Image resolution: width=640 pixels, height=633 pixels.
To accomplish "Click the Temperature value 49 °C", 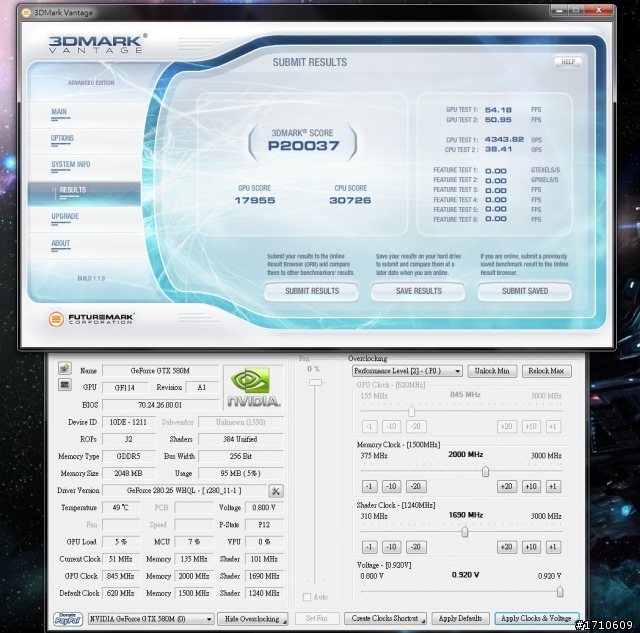I will point(121,508).
